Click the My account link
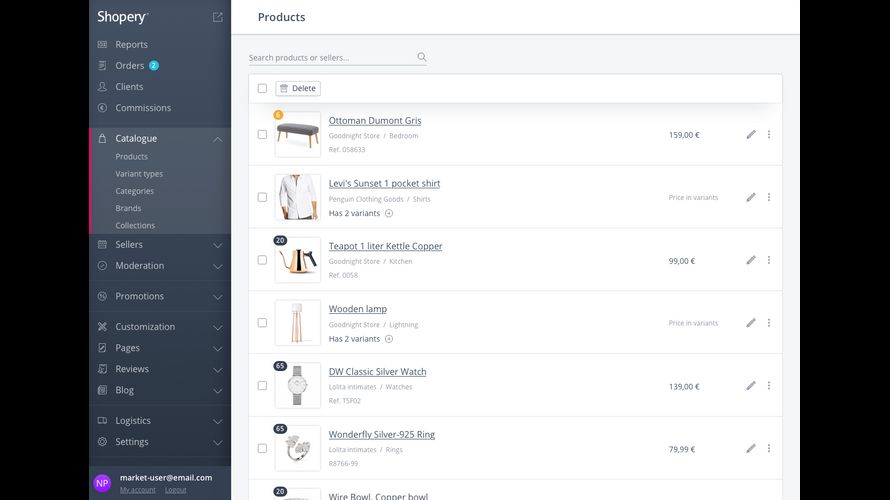Image resolution: width=890 pixels, height=500 pixels. [x=137, y=490]
